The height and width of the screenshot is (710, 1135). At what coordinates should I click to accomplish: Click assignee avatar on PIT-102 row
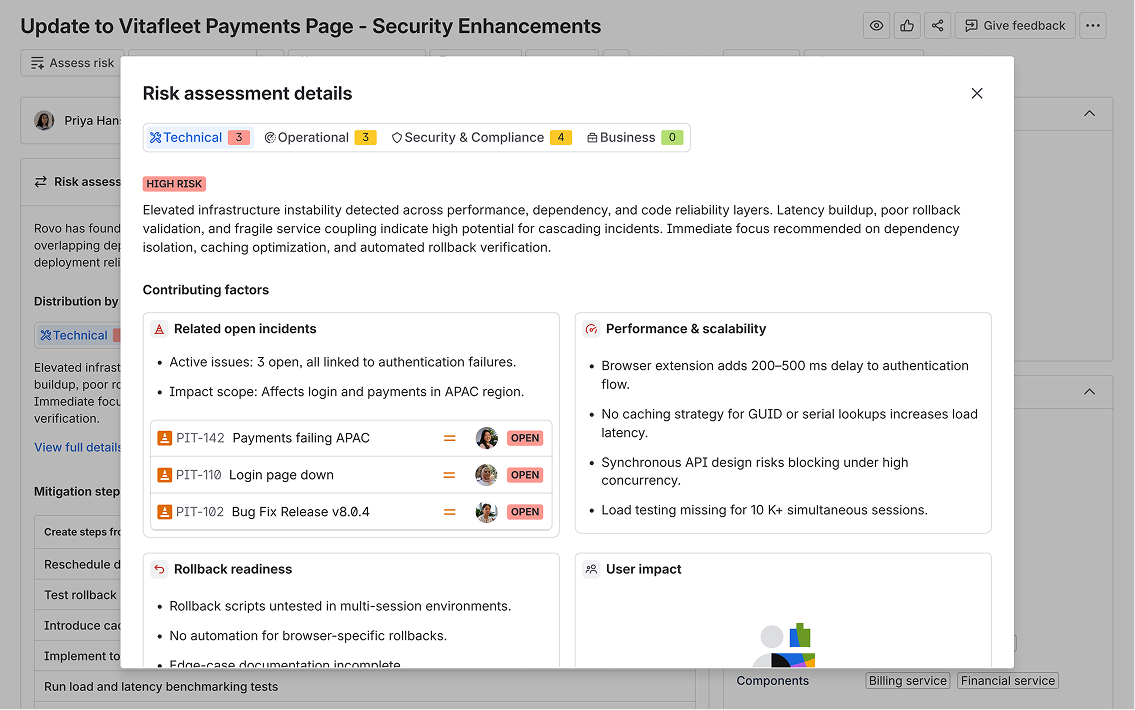click(x=486, y=512)
